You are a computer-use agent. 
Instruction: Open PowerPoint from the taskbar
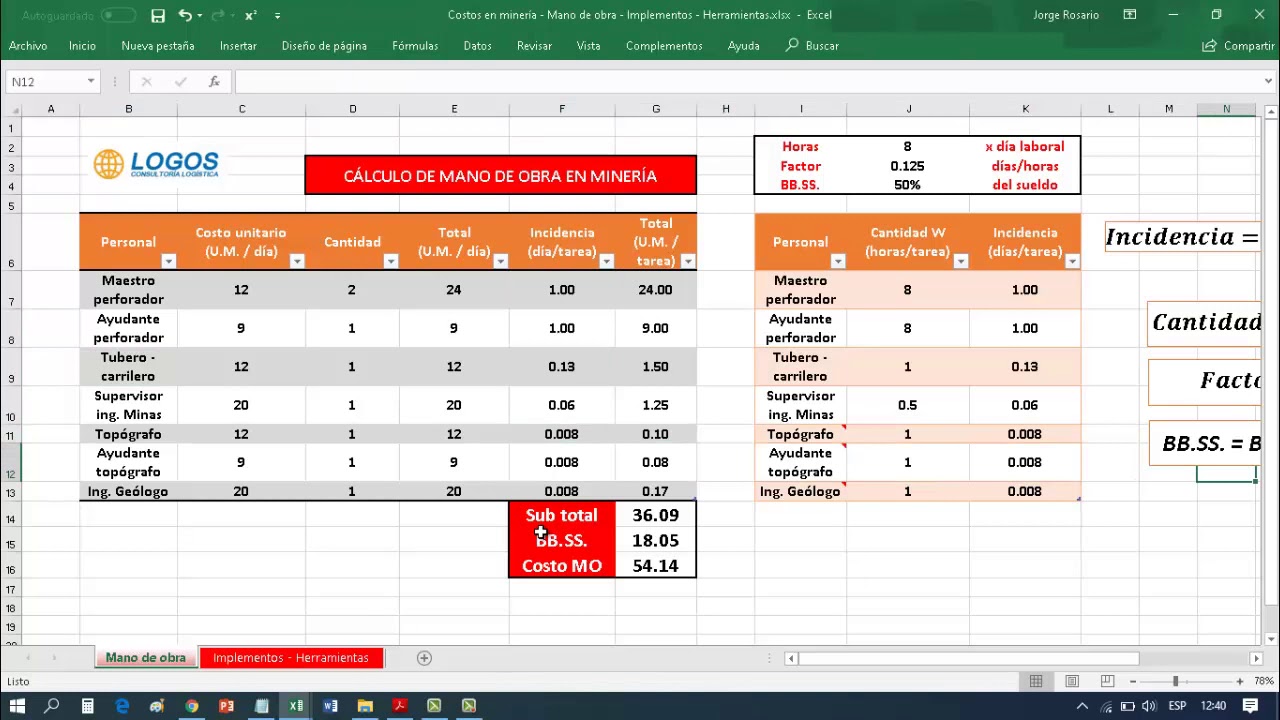click(x=226, y=706)
